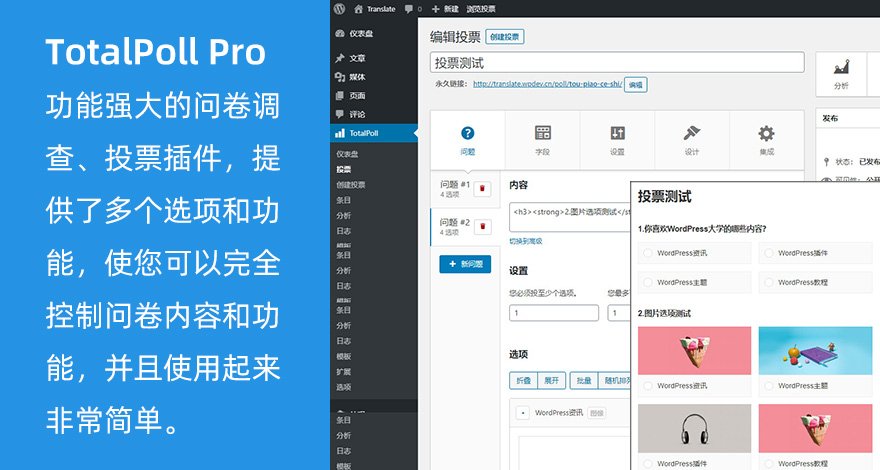Switch to the 集成 tab with gear icon
Screen dimensions: 880x470
coord(767,140)
